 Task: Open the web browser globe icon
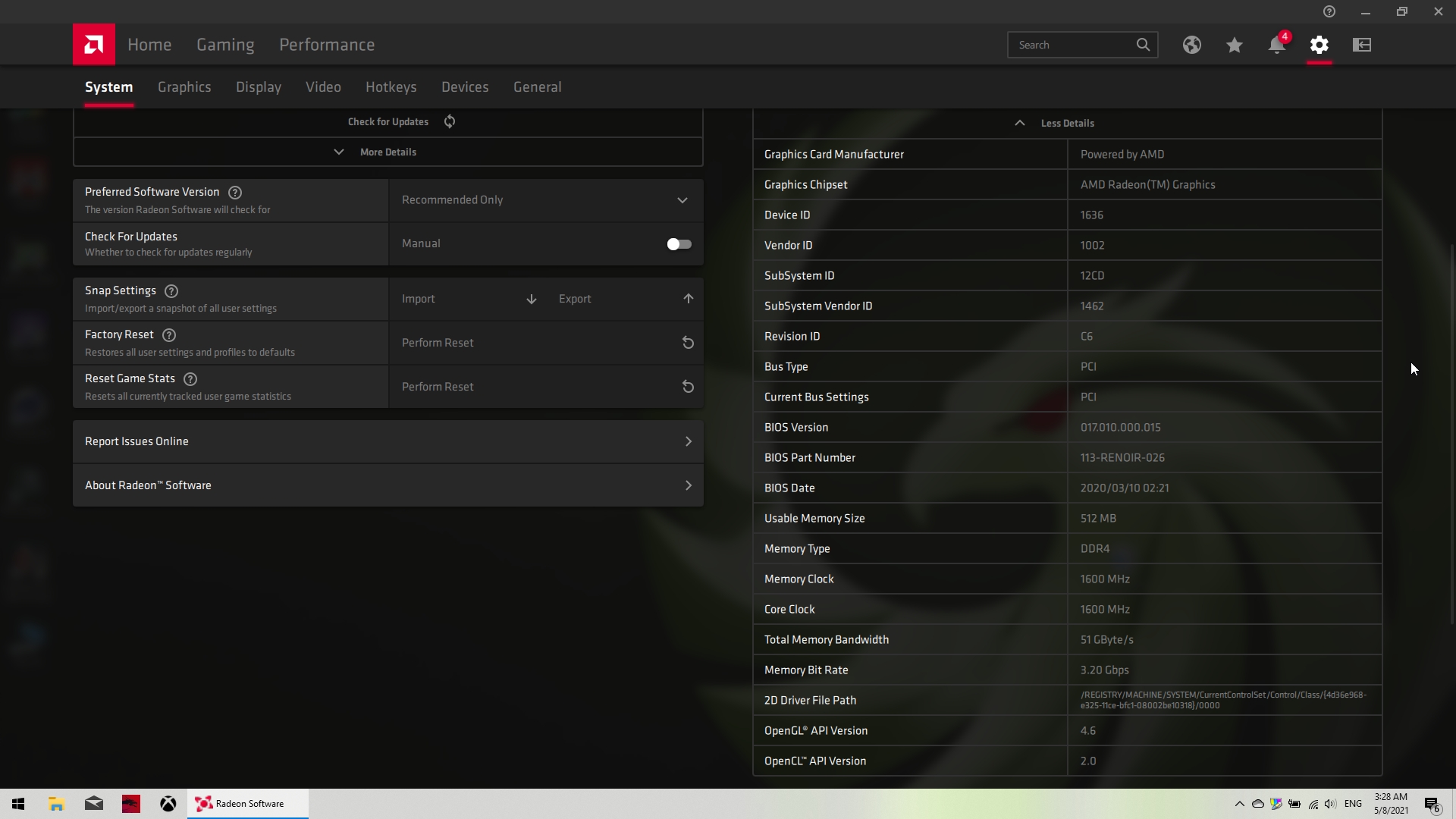tap(1191, 45)
